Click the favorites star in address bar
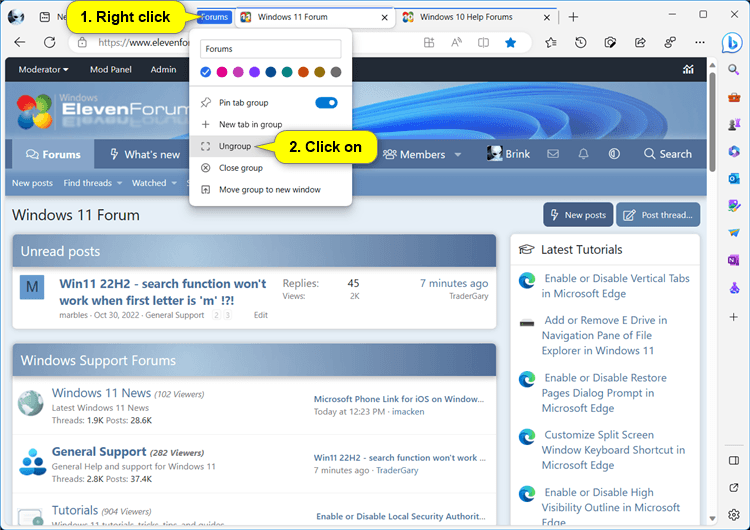This screenshot has width=750, height=530. point(510,43)
